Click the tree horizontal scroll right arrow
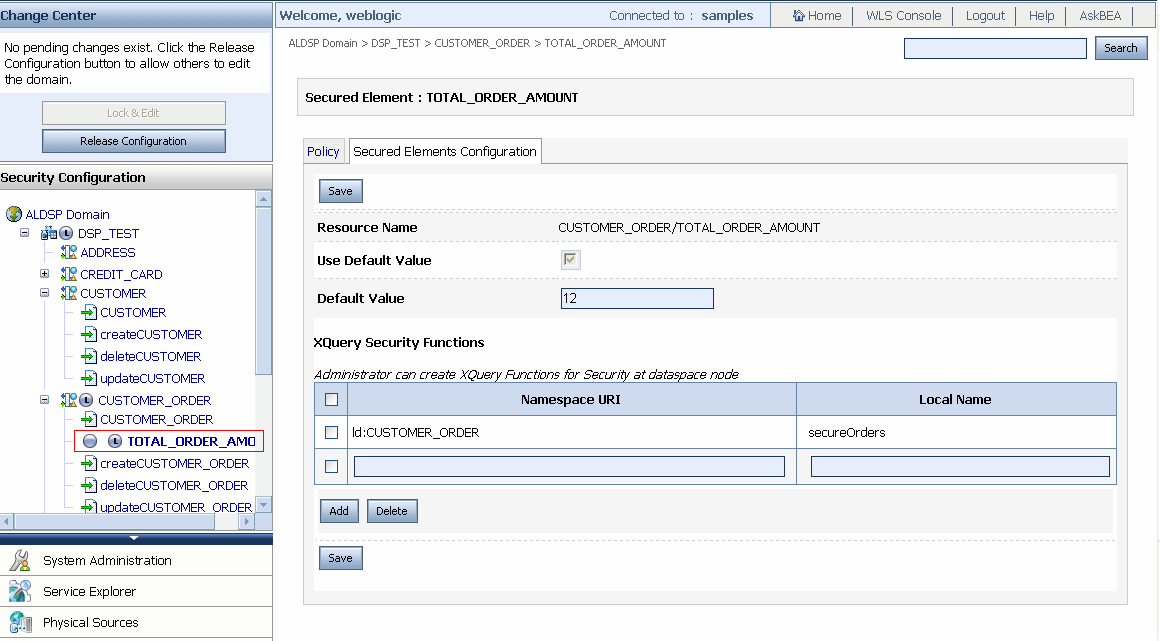The height and width of the screenshot is (641, 1160). 247,521
